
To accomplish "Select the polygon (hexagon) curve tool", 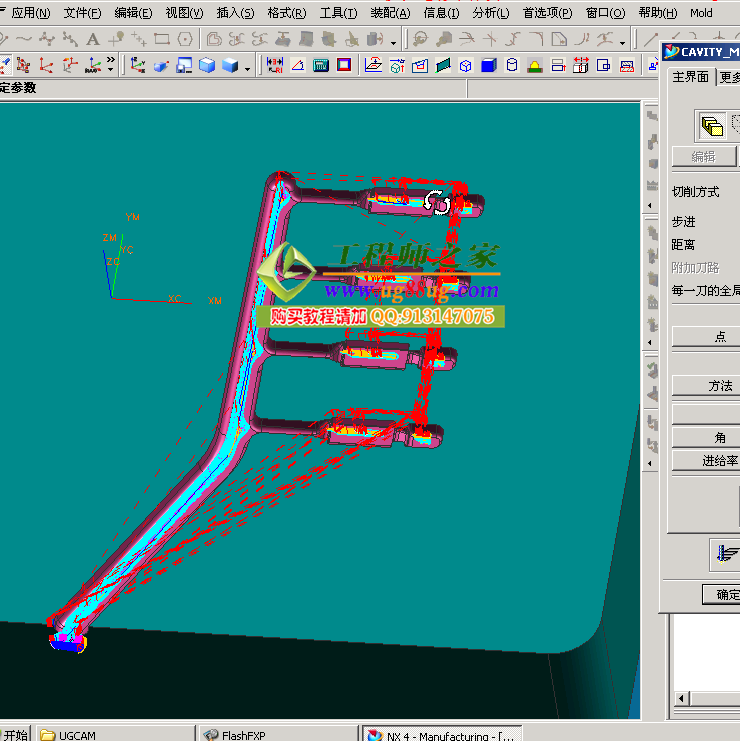I will point(185,40).
